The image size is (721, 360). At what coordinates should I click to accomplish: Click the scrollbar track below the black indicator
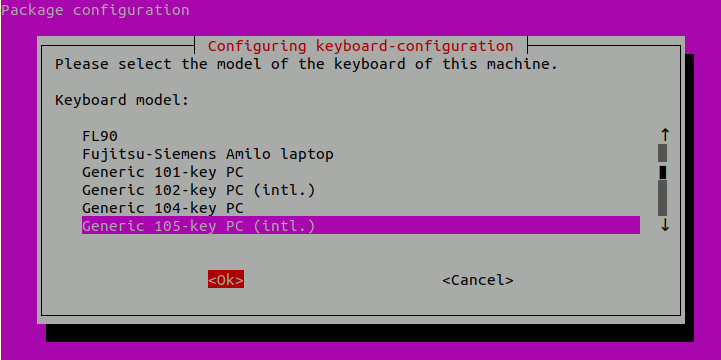[x=663, y=198]
